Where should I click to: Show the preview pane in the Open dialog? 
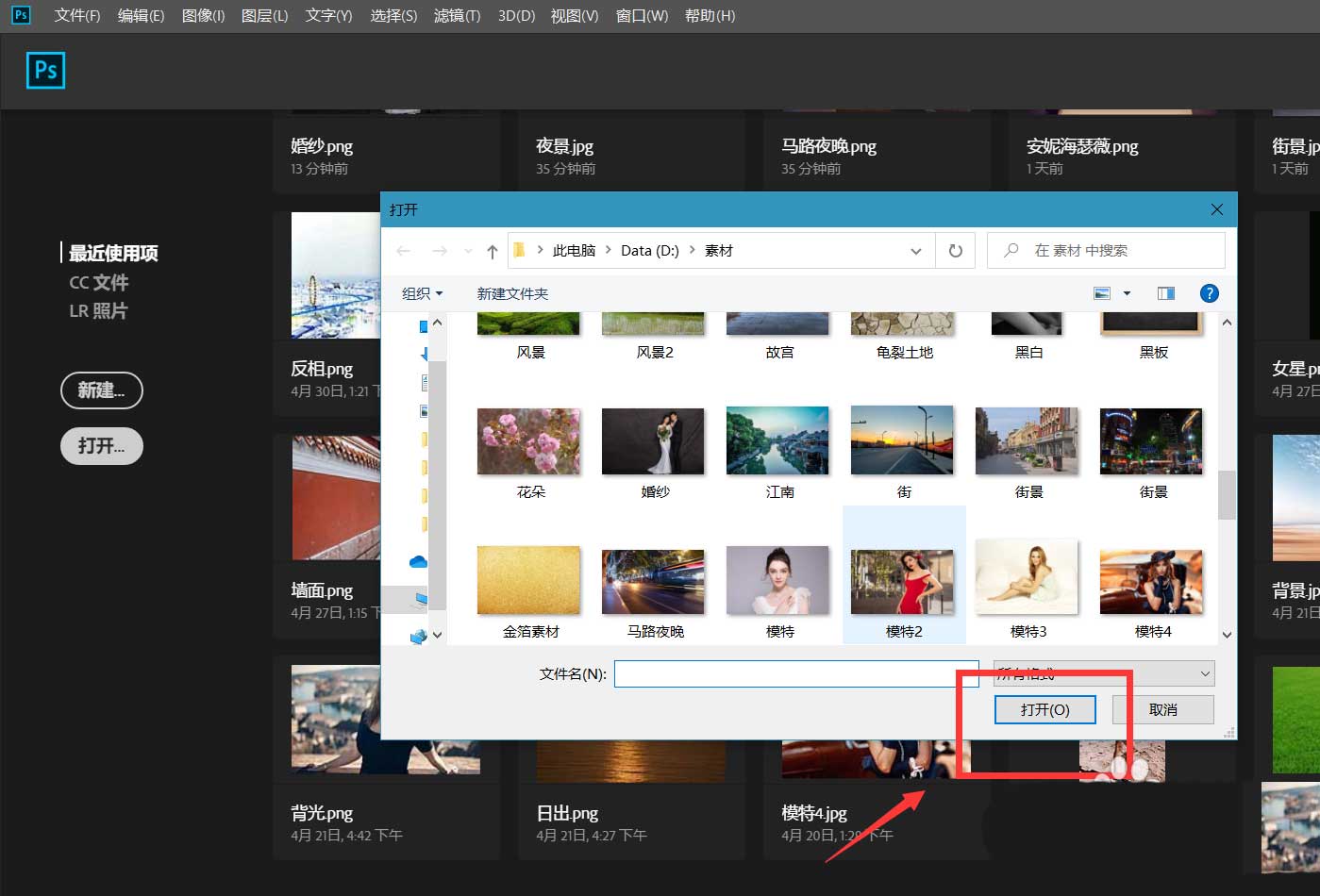coord(1166,293)
